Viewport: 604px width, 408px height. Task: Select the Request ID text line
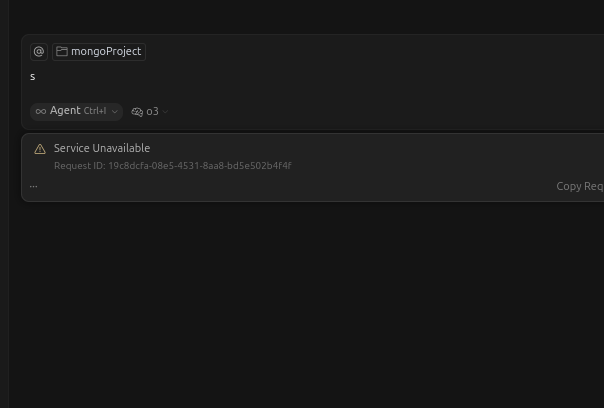pos(173,166)
